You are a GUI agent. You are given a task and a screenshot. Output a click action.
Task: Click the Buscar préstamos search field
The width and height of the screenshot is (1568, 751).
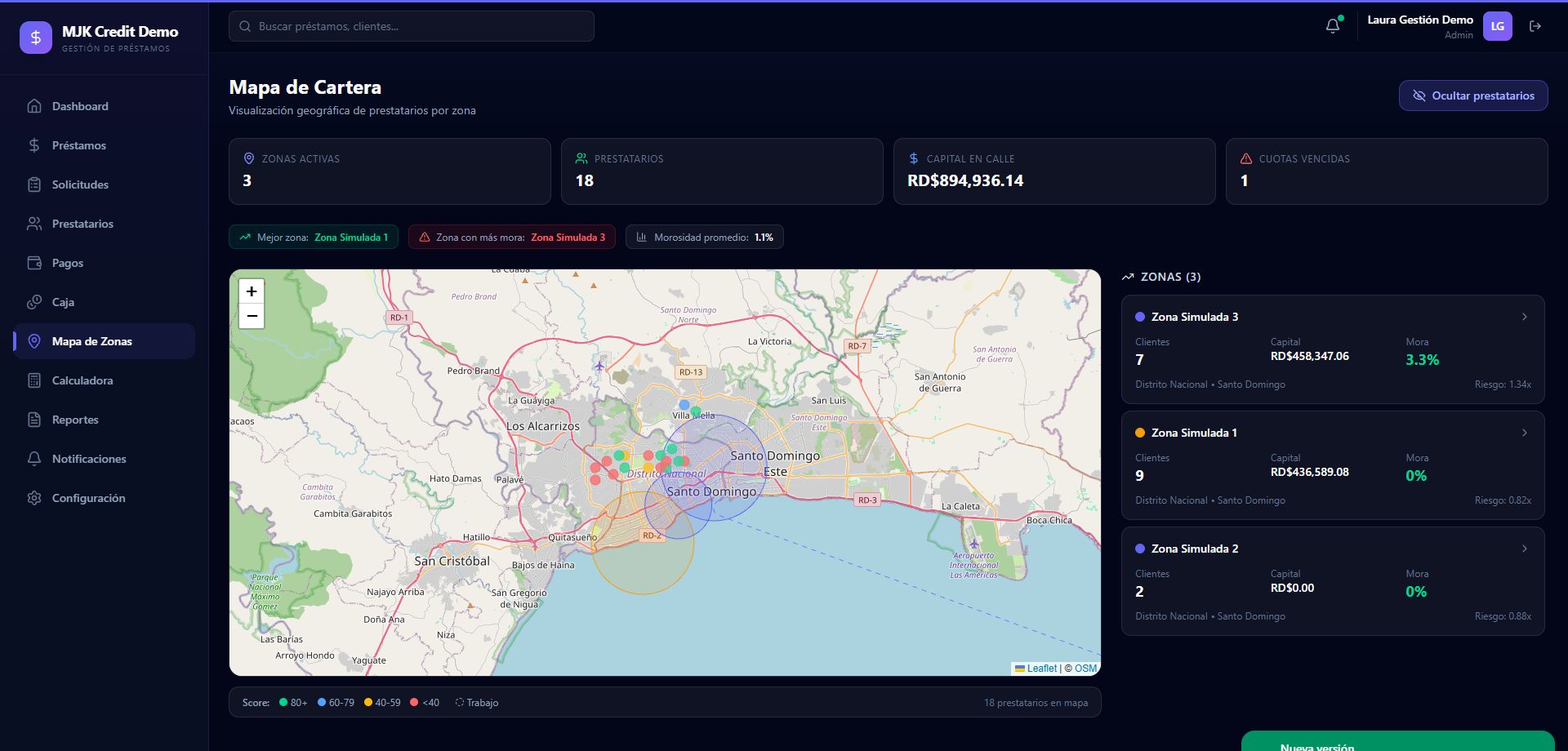[x=412, y=26]
